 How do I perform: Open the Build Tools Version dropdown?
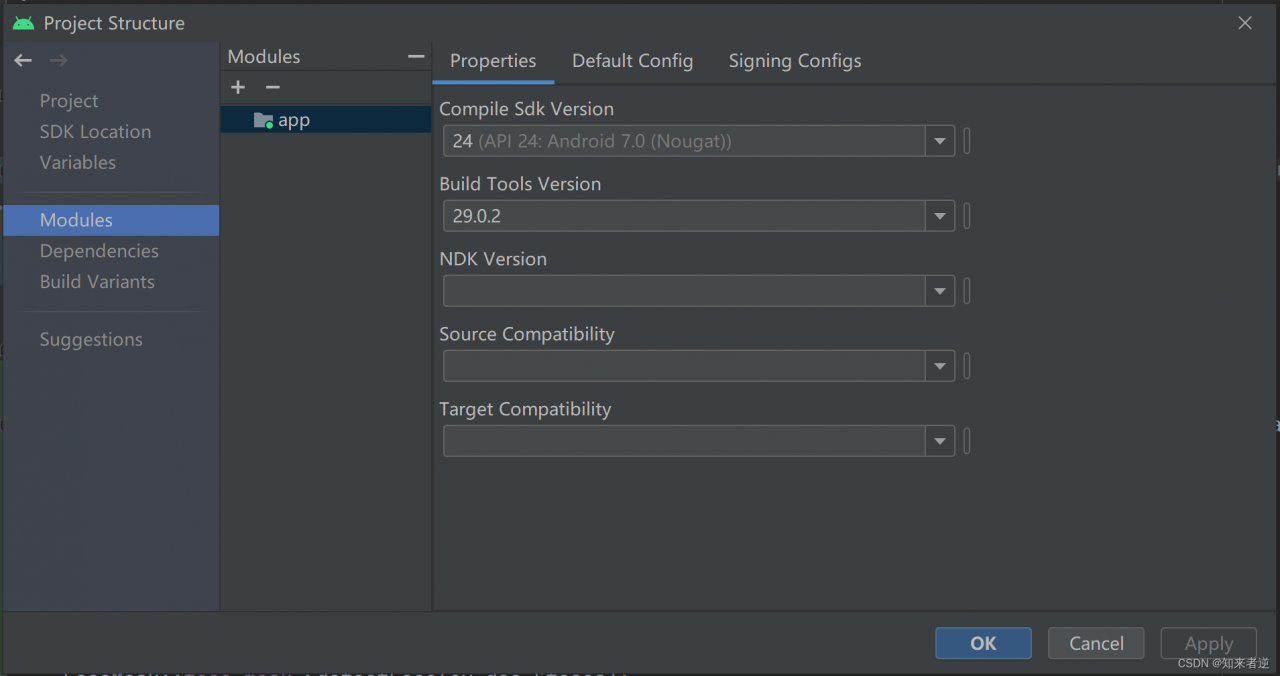[939, 216]
